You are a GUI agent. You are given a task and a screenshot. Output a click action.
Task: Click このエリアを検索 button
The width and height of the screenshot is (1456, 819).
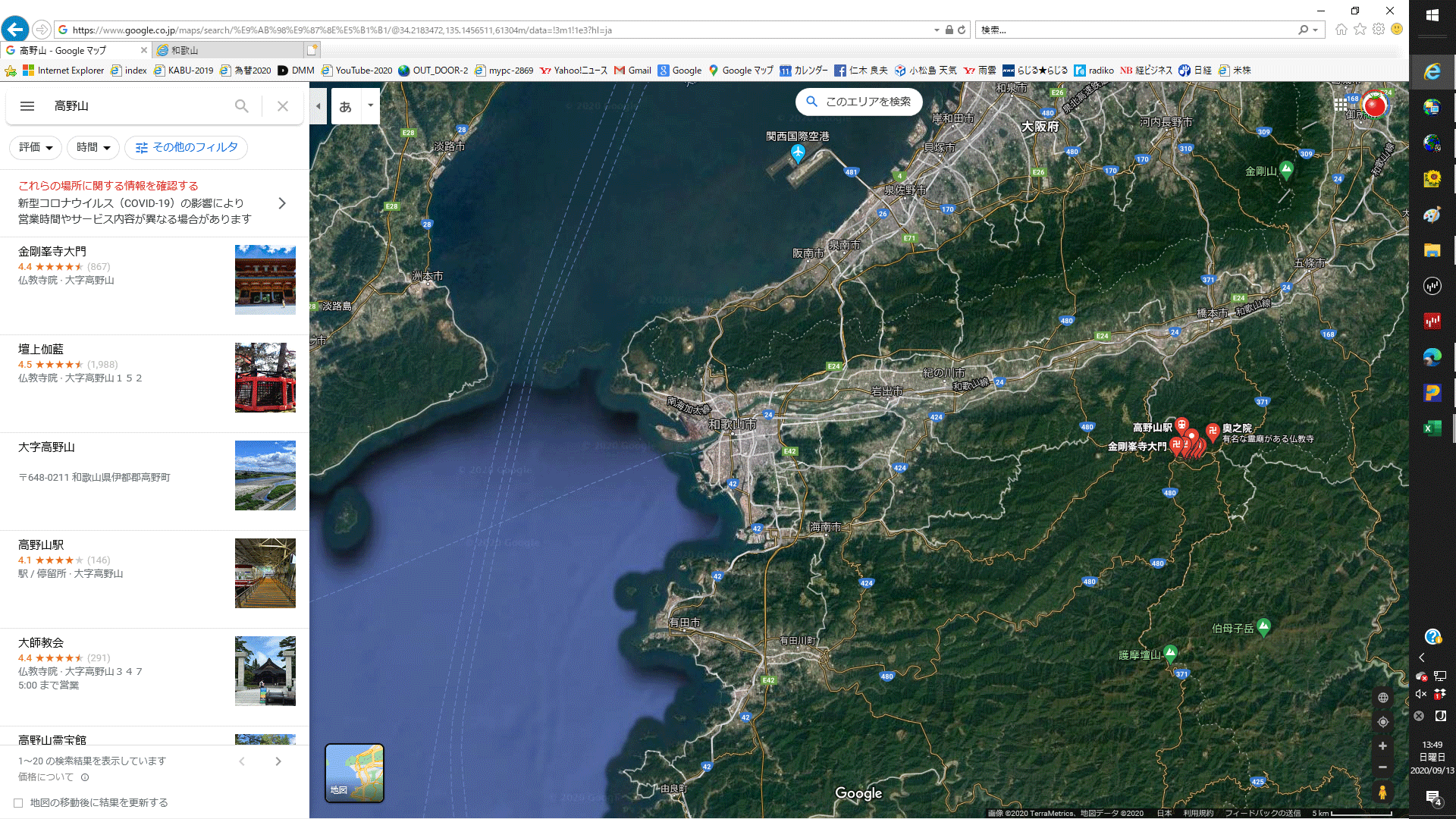point(859,102)
